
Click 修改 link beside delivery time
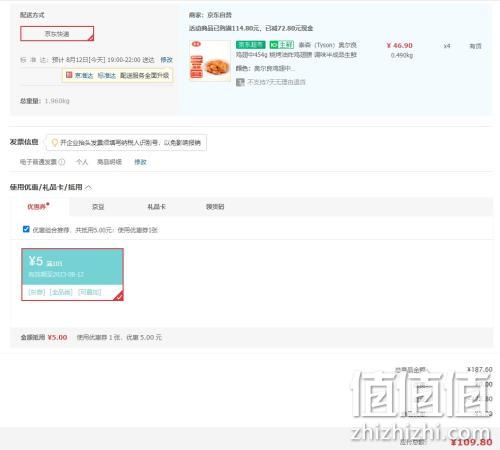(x=166, y=60)
